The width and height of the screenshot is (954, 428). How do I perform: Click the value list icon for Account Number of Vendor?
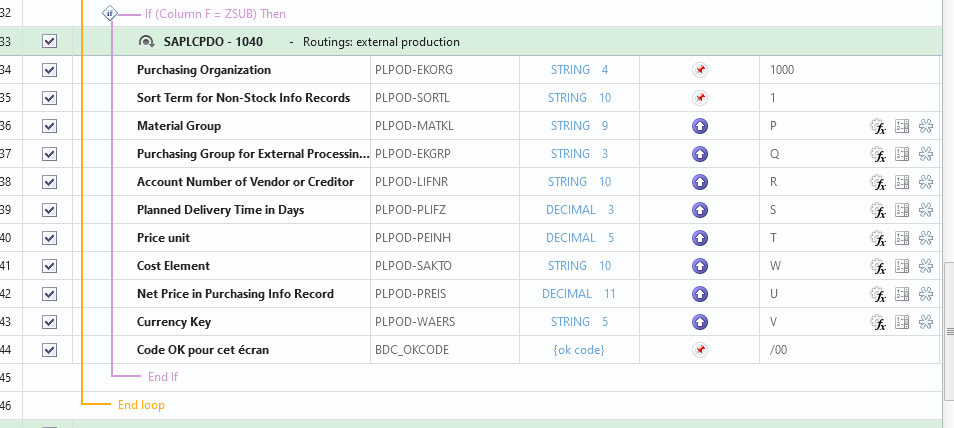[902, 182]
